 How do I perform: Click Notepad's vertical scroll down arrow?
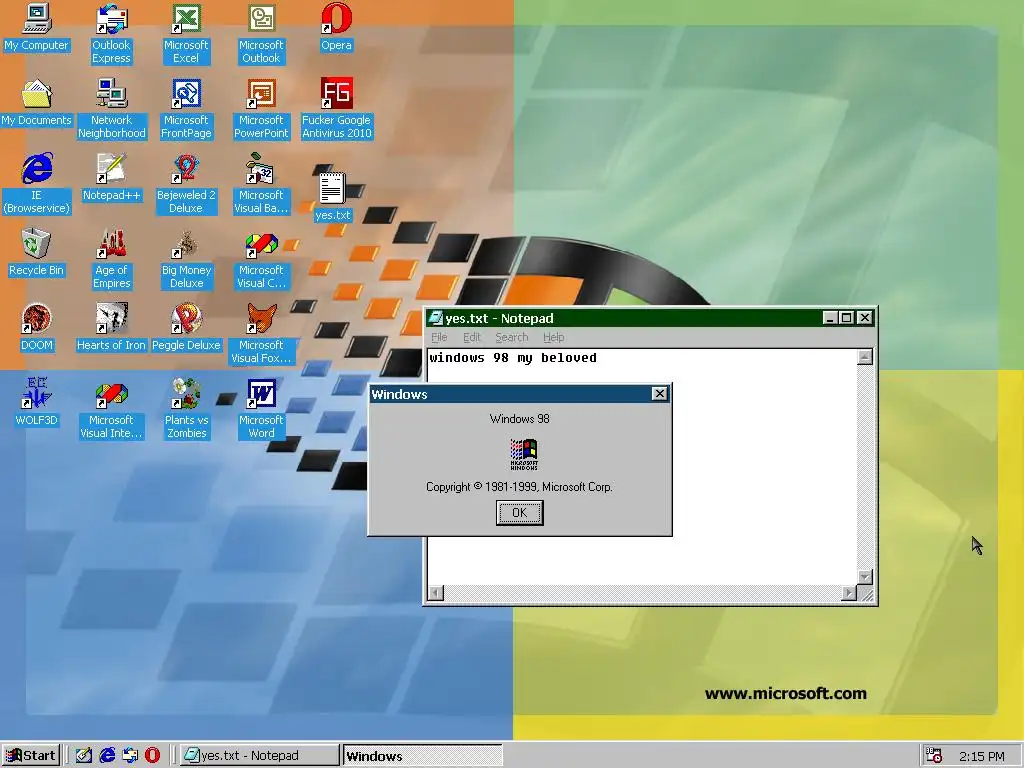tap(865, 577)
